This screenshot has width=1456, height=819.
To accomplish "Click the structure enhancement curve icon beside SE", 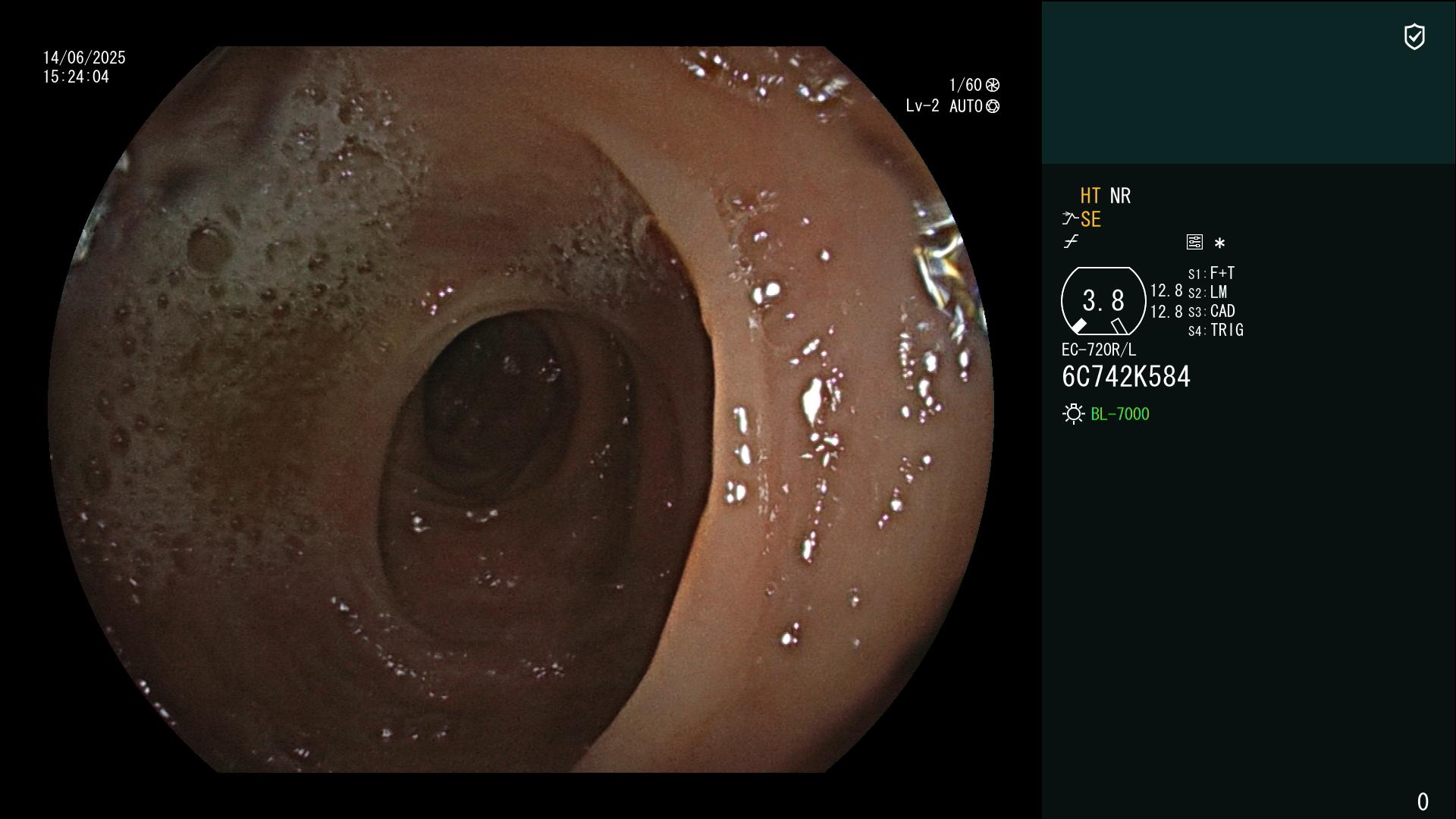I will coord(1070,219).
